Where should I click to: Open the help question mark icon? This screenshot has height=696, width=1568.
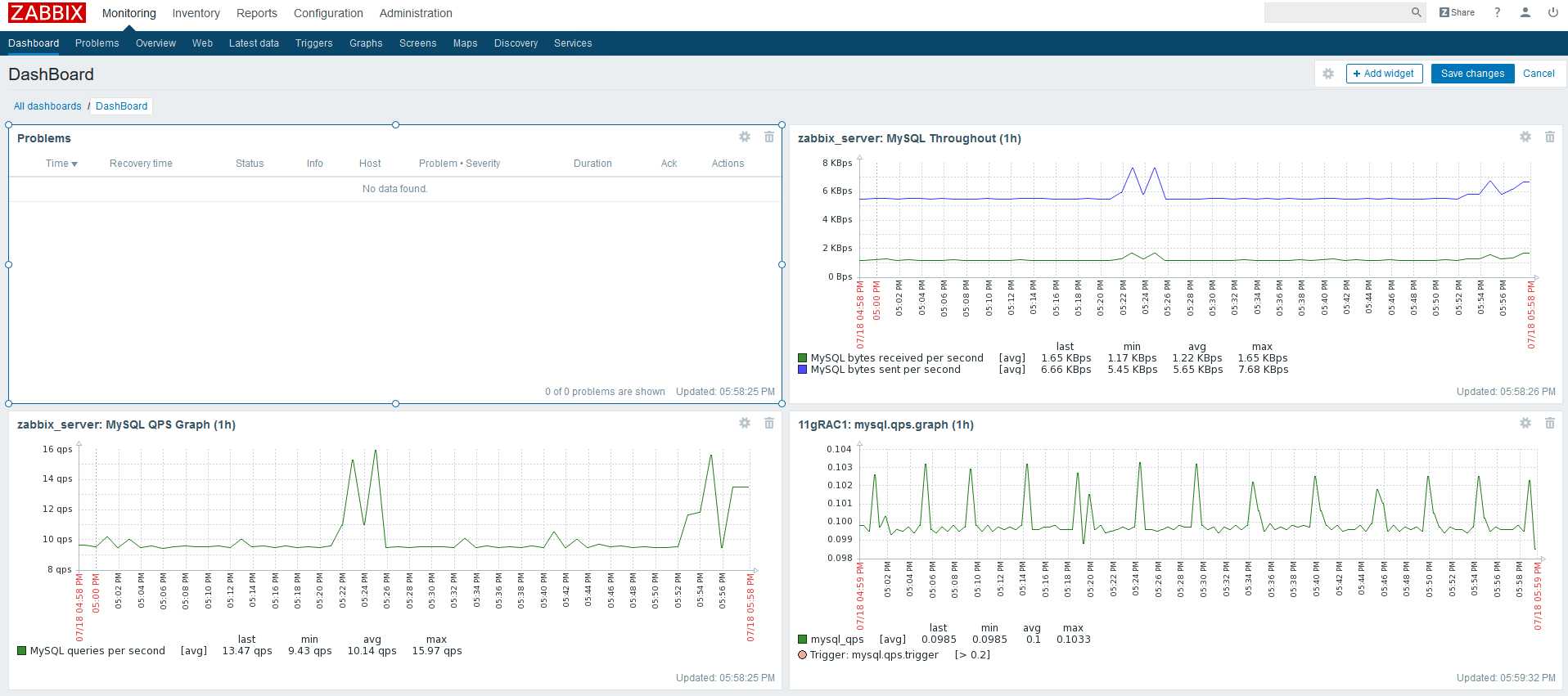click(x=1497, y=12)
